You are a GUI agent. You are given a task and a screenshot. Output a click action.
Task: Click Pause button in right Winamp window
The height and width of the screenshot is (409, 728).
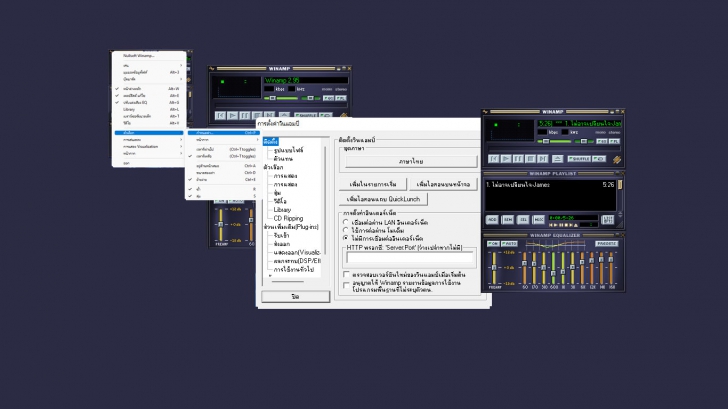[518, 159]
